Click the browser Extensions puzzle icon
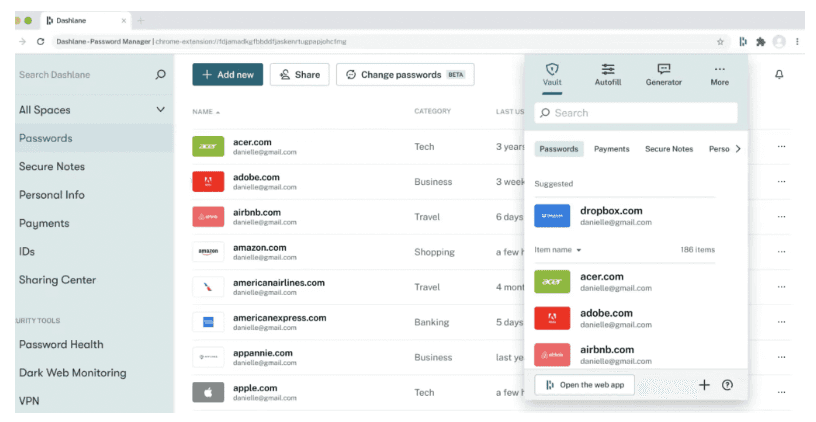 pos(761,42)
